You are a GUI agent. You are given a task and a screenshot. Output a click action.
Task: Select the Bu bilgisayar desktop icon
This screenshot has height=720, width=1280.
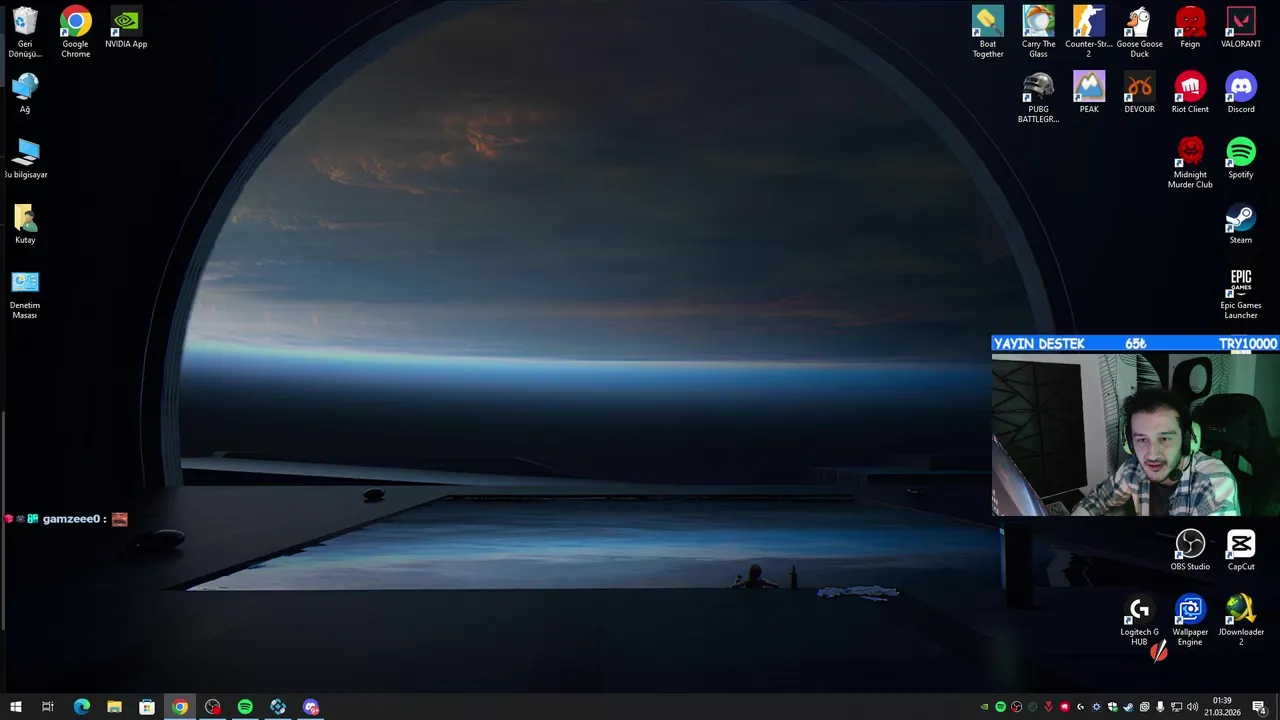tap(25, 158)
